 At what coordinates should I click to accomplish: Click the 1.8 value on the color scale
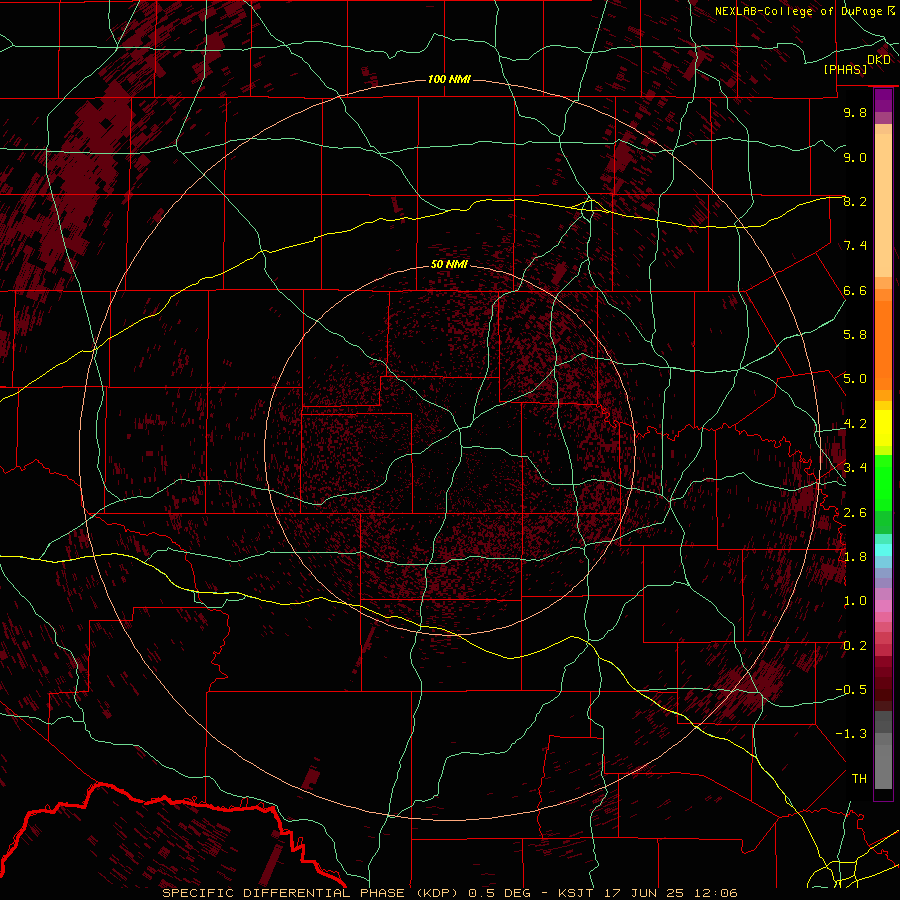click(855, 557)
